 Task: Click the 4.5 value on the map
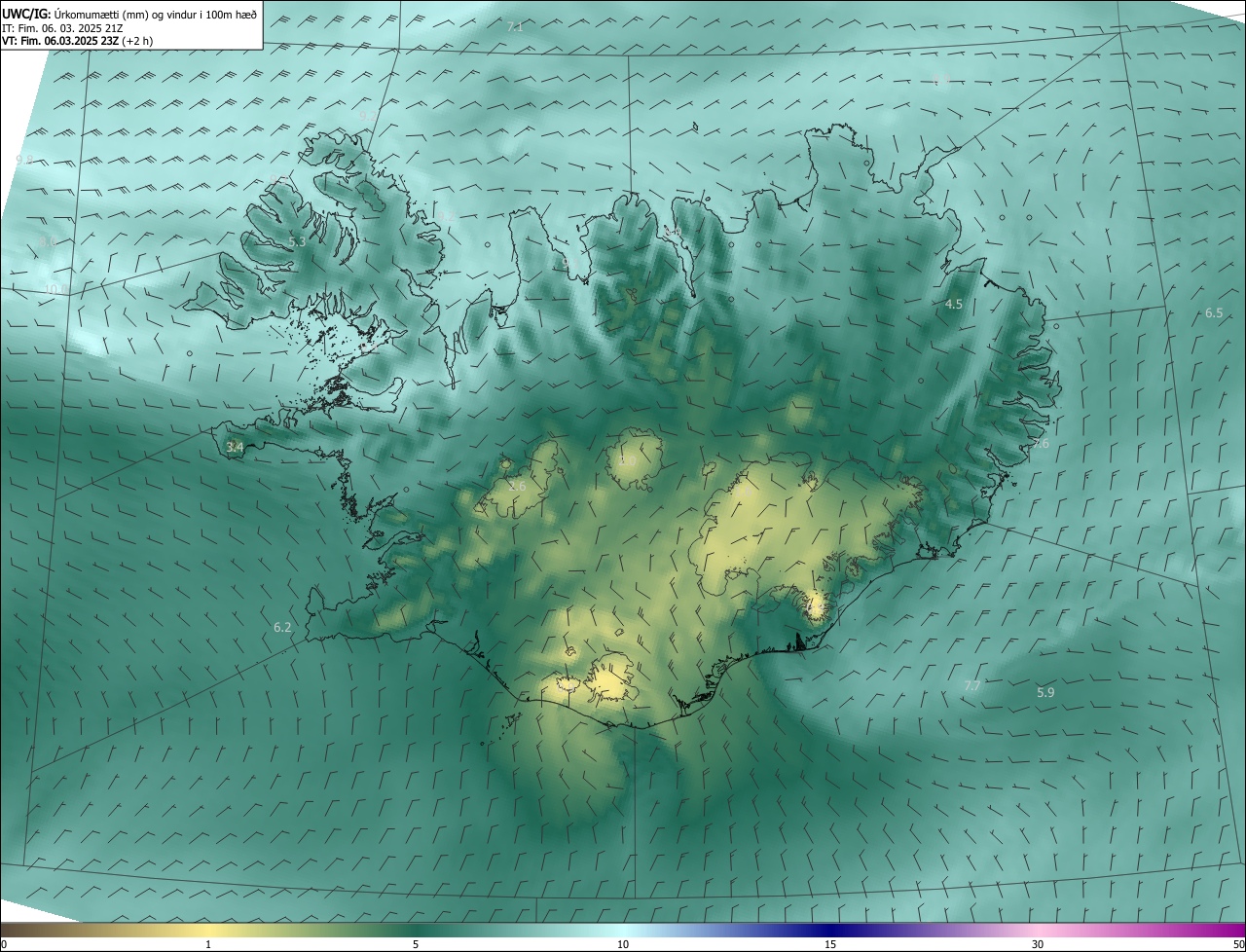(x=954, y=305)
